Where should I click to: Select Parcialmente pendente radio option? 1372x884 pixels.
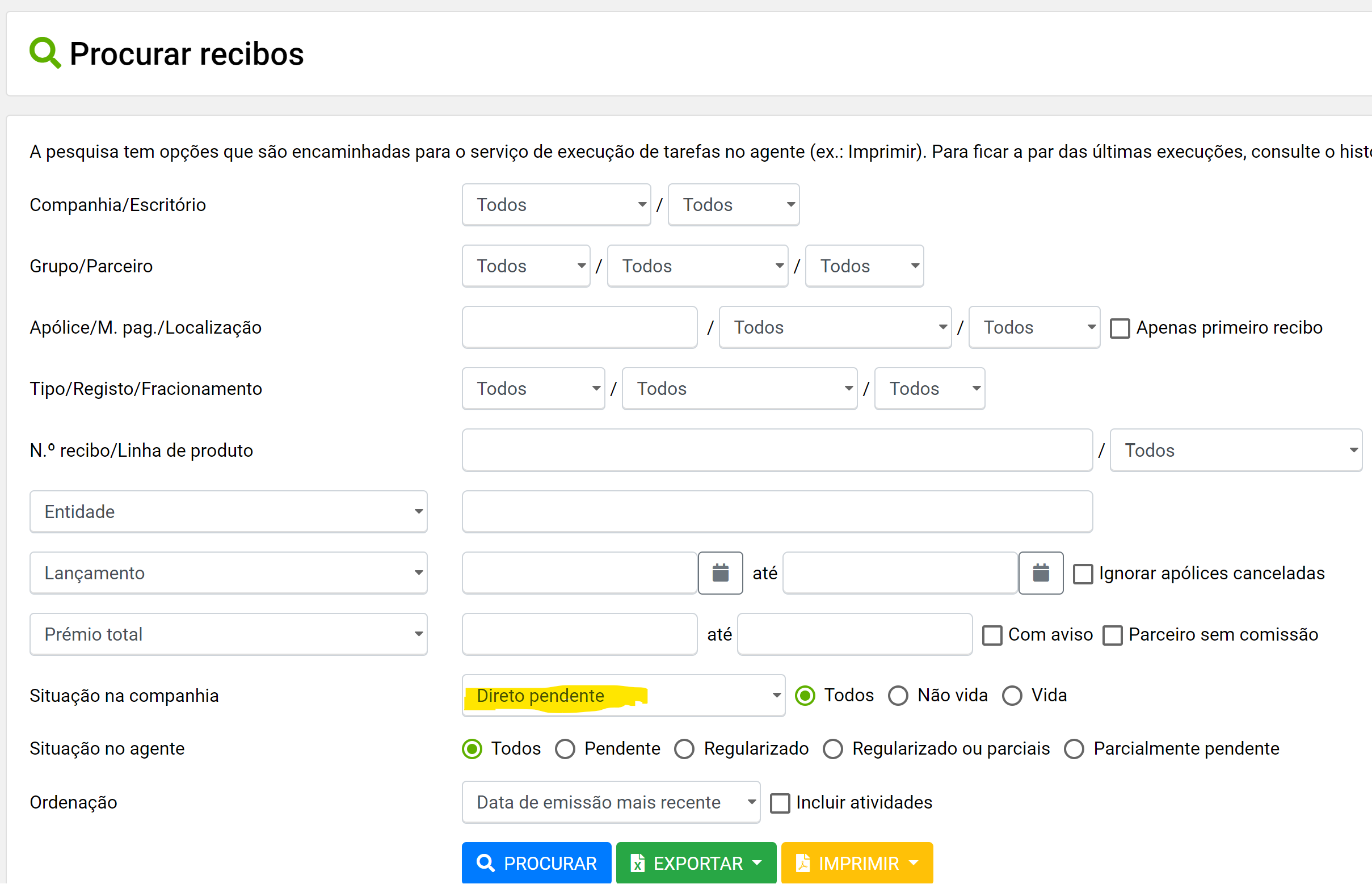pyautogui.click(x=1074, y=749)
